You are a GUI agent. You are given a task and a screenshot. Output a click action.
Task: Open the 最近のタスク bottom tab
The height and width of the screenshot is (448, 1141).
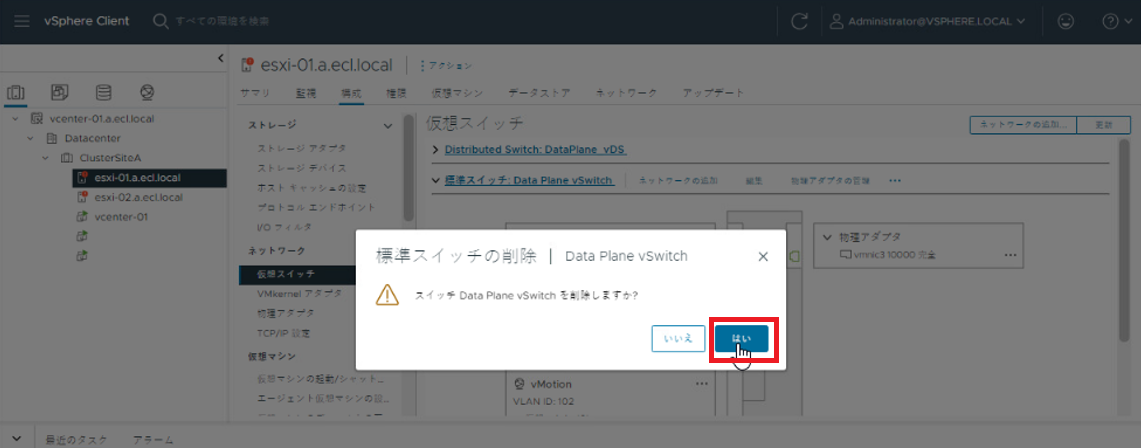[76, 440]
